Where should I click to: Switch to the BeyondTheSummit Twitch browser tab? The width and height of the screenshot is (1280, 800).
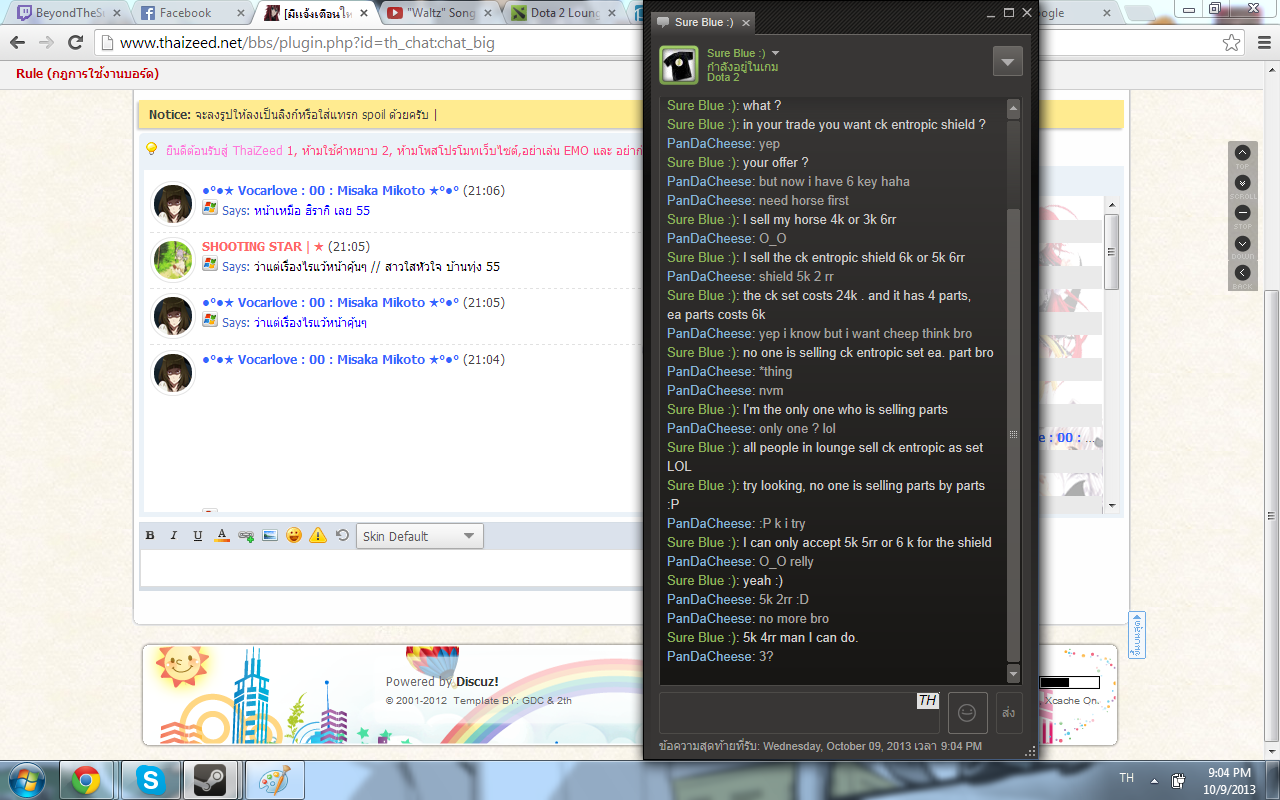67,13
